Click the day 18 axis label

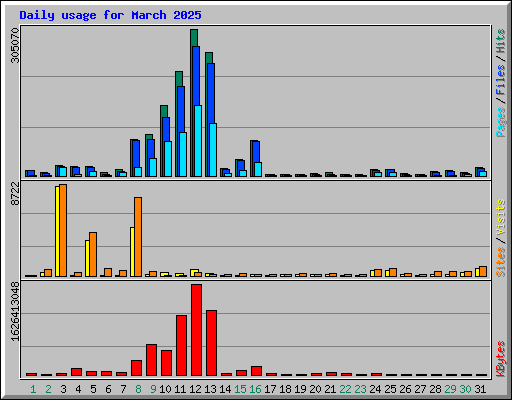[x=285, y=389]
